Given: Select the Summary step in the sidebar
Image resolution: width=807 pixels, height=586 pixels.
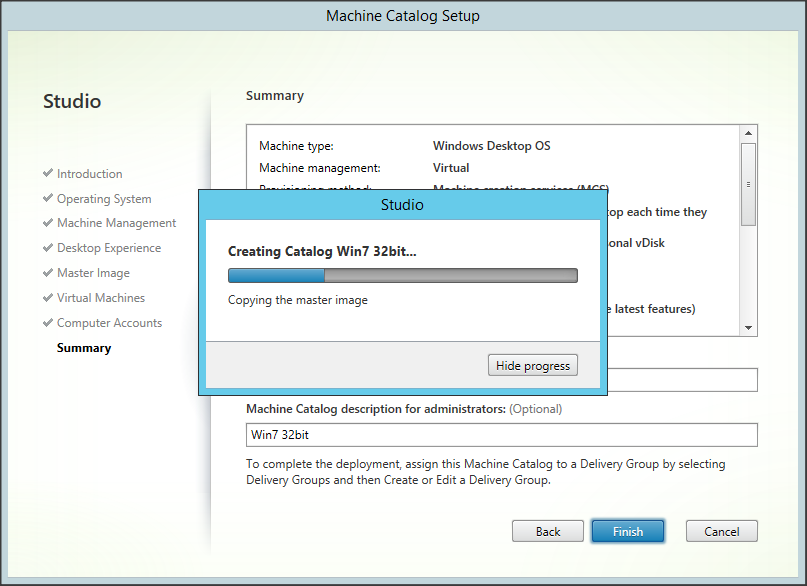Looking at the screenshot, I should tap(84, 348).
